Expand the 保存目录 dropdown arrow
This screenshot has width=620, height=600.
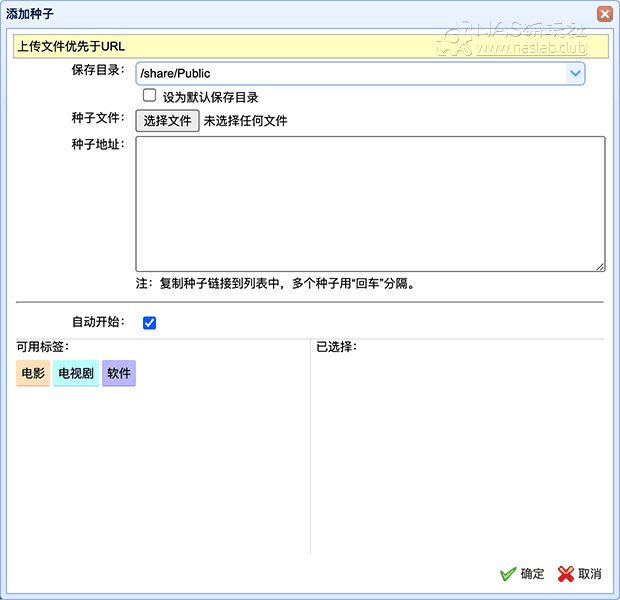(x=575, y=73)
